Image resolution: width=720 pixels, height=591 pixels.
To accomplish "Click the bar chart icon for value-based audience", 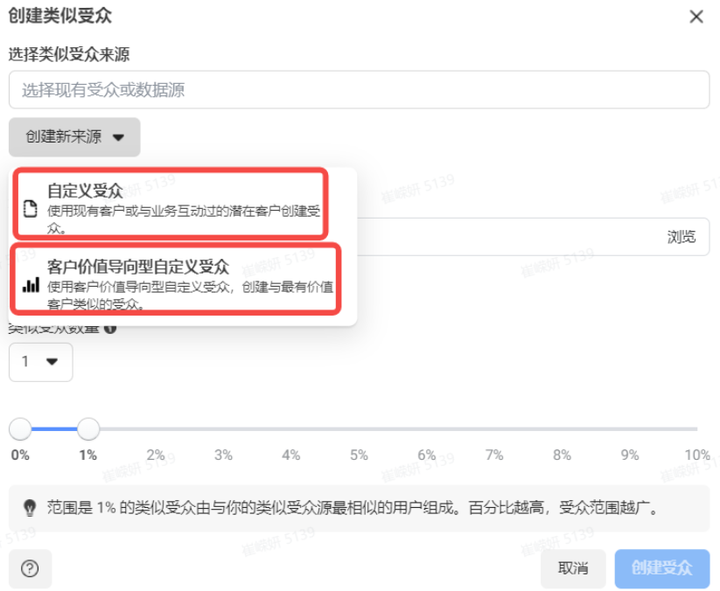I will [31, 284].
